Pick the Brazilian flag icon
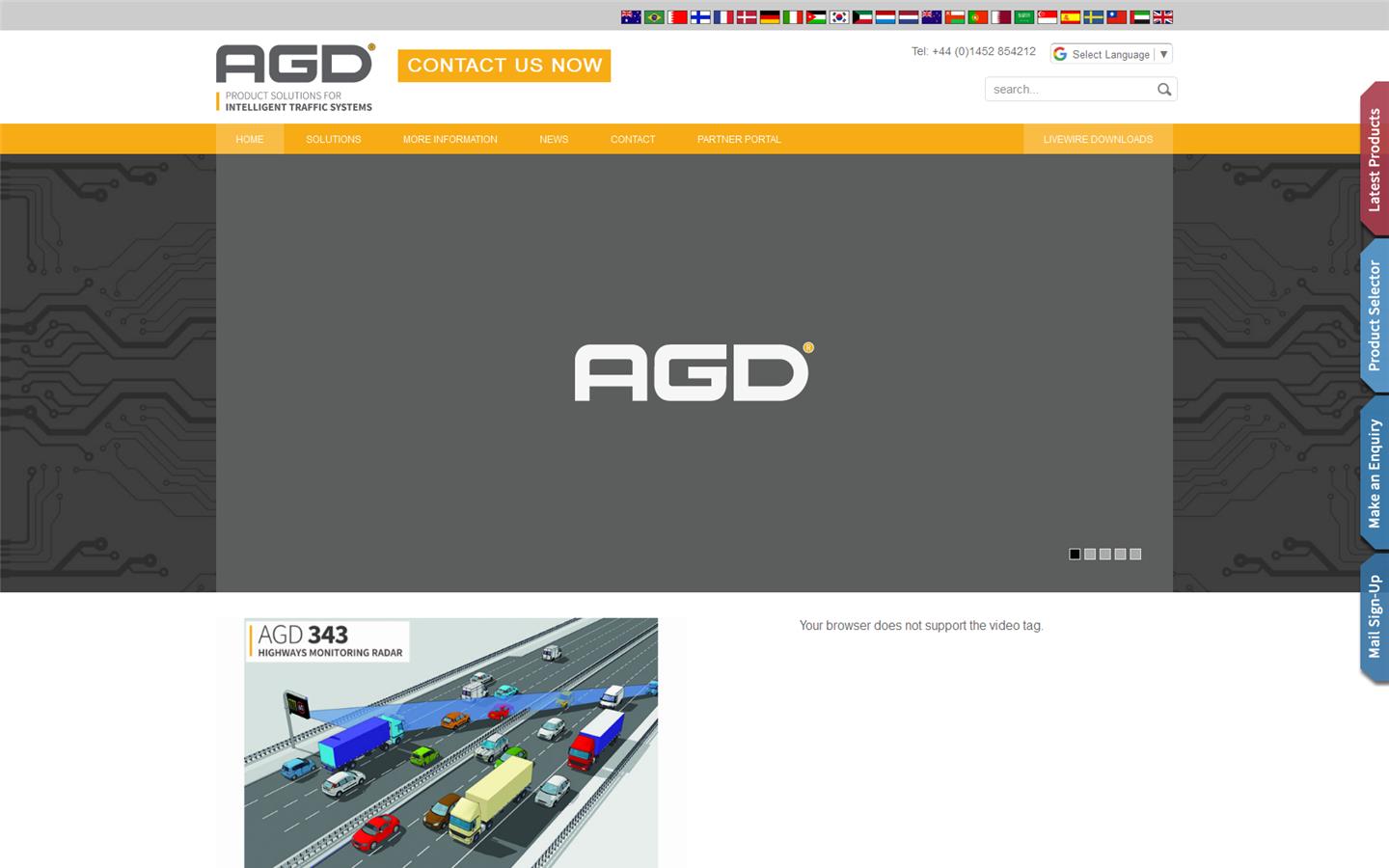Viewport: 1389px width, 868px height. tap(654, 16)
